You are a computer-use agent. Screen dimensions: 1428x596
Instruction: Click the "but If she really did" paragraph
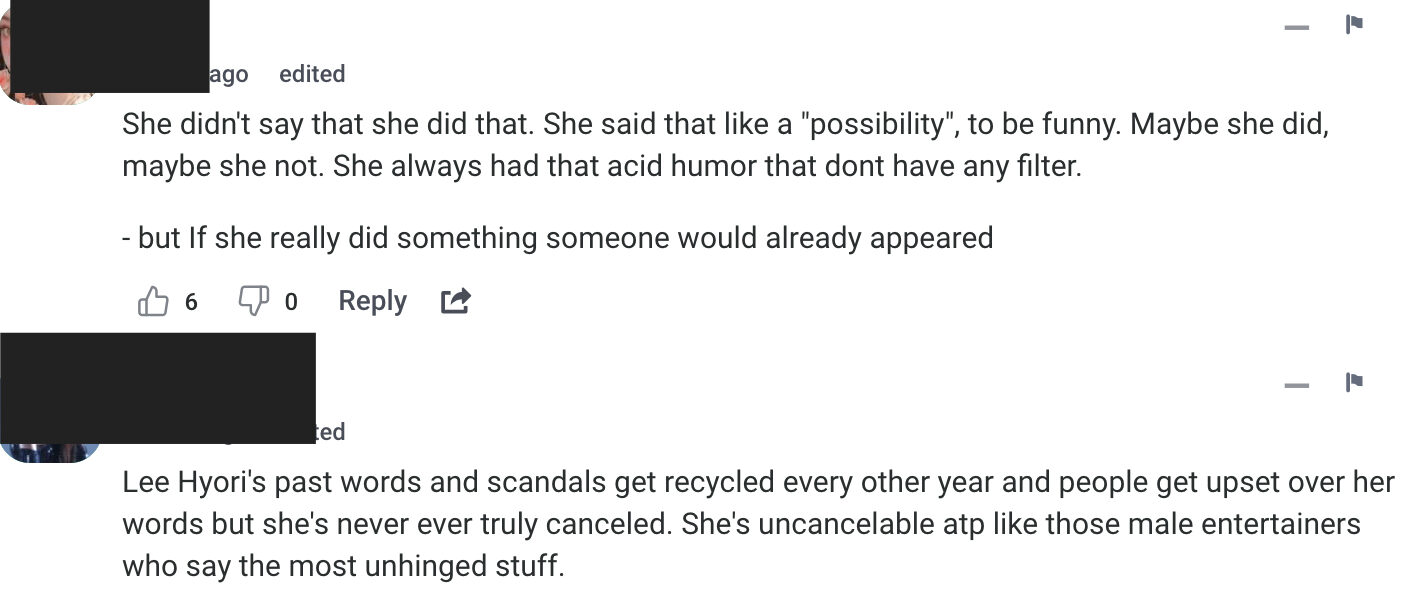(x=557, y=238)
